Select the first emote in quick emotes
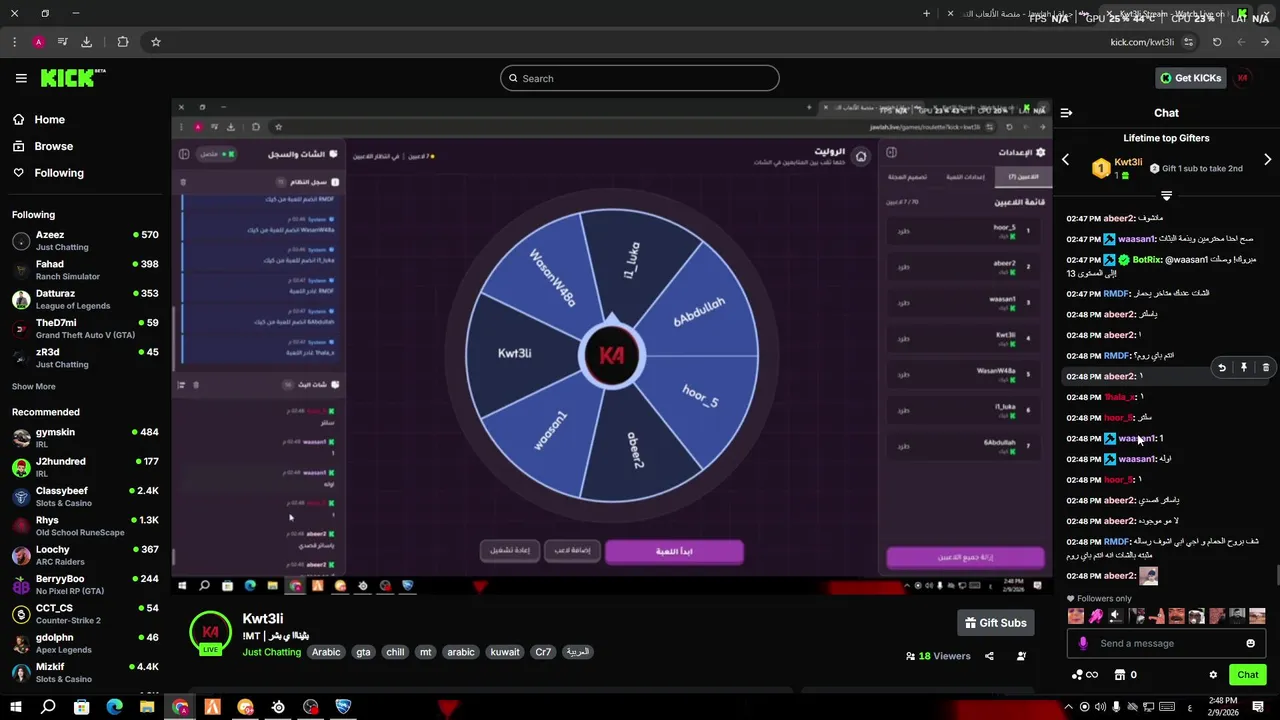 tap(1076, 616)
